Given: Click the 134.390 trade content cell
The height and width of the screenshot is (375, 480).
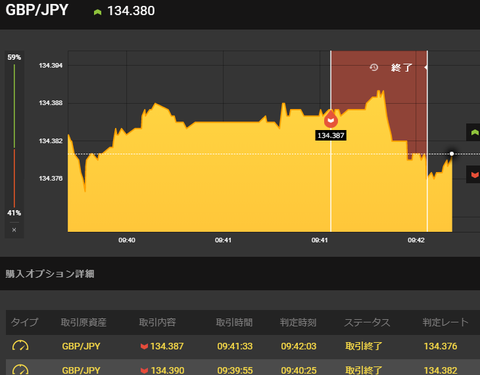Looking at the screenshot, I should pos(162,370).
